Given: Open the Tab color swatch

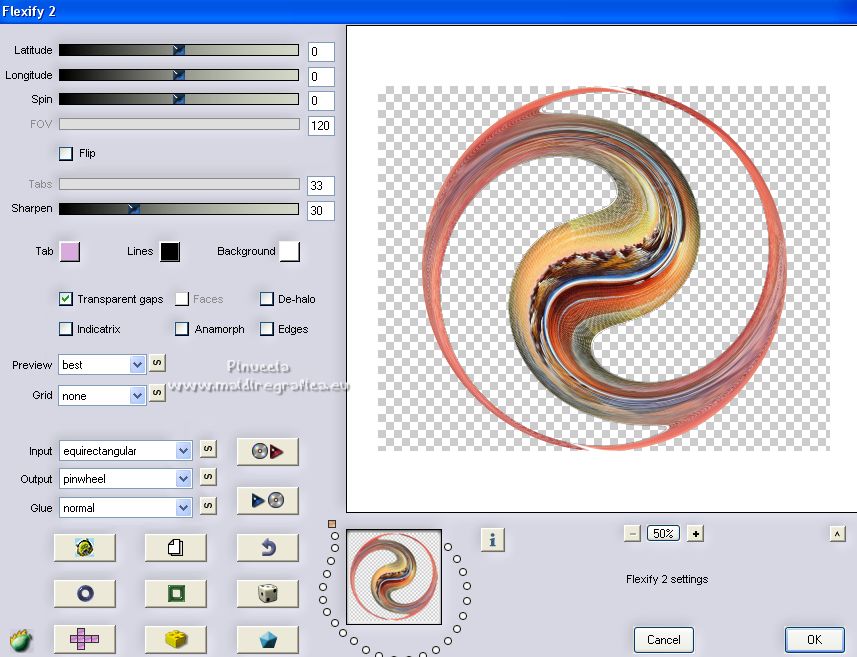Looking at the screenshot, I should pos(70,252).
